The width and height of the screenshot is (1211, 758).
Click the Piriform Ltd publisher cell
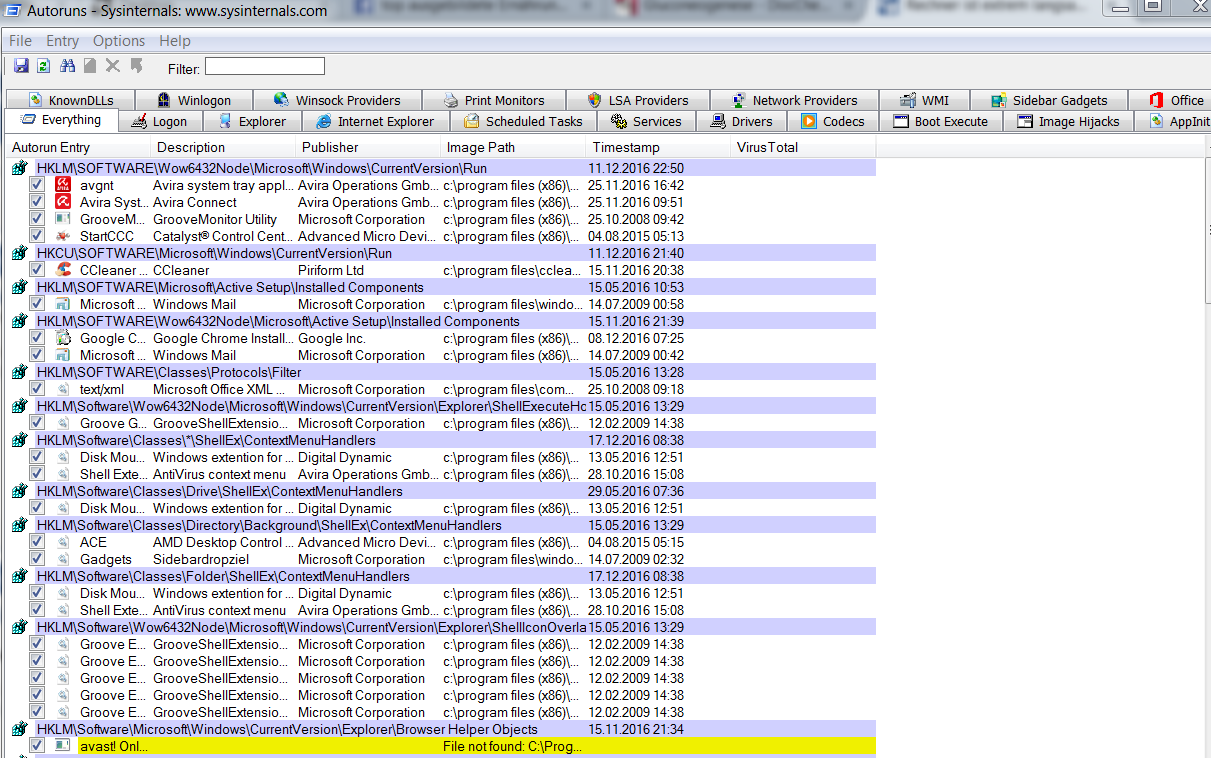[331, 270]
